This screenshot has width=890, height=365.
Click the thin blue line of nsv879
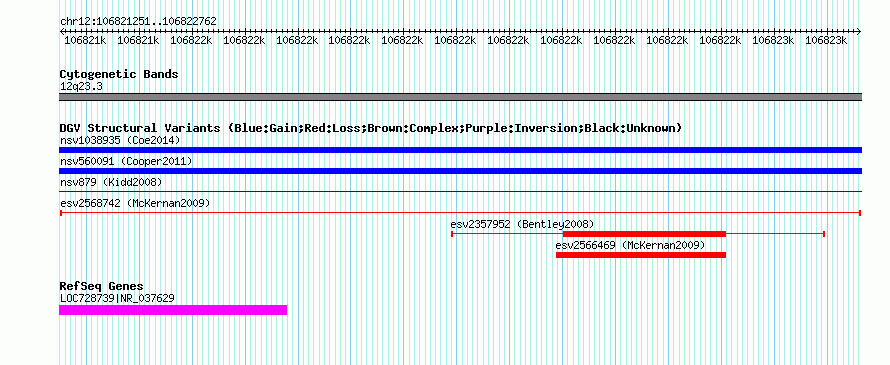pyautogui.click(x=460, y=192)
